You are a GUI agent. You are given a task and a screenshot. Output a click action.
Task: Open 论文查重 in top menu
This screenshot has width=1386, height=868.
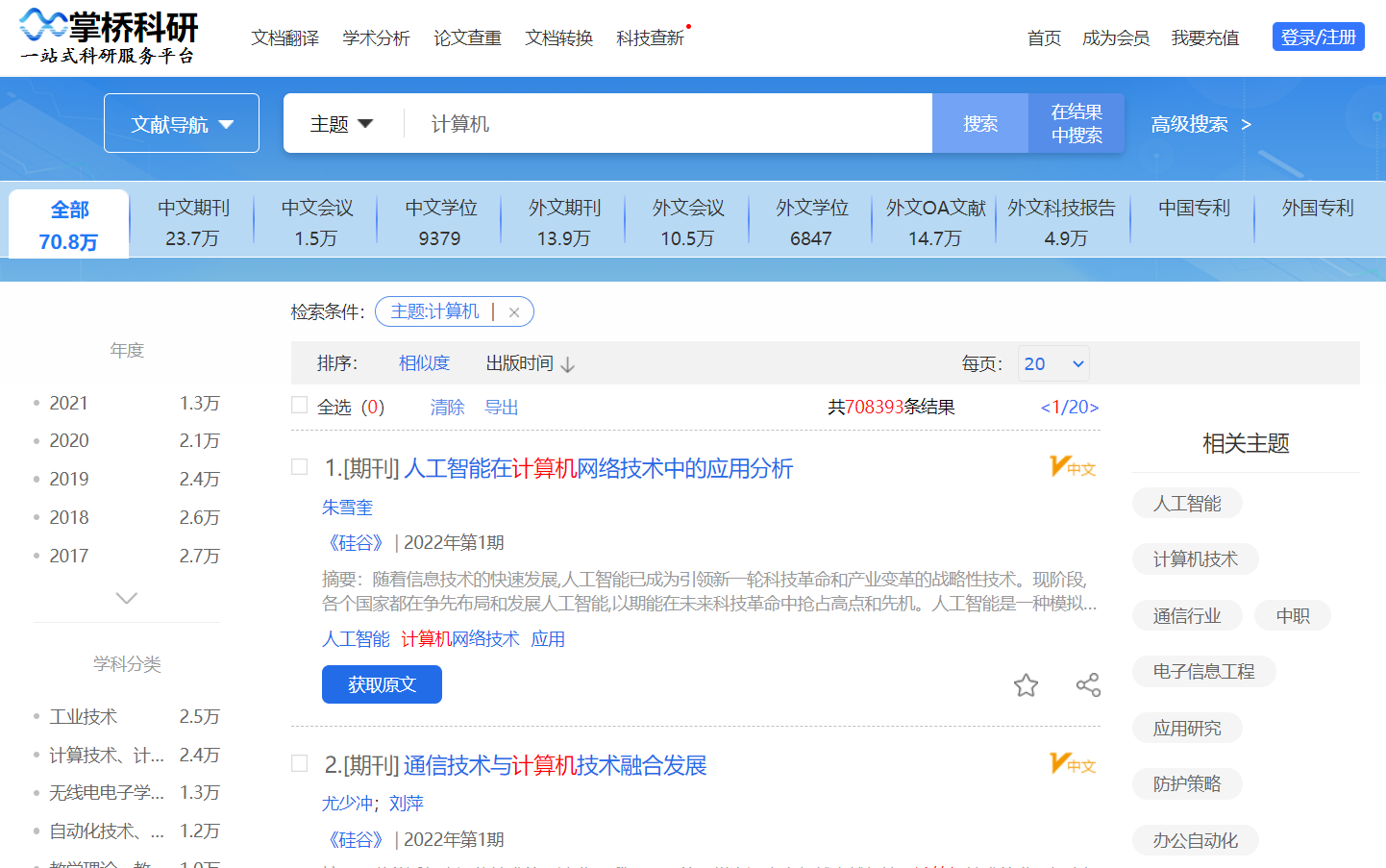point(467,37)
